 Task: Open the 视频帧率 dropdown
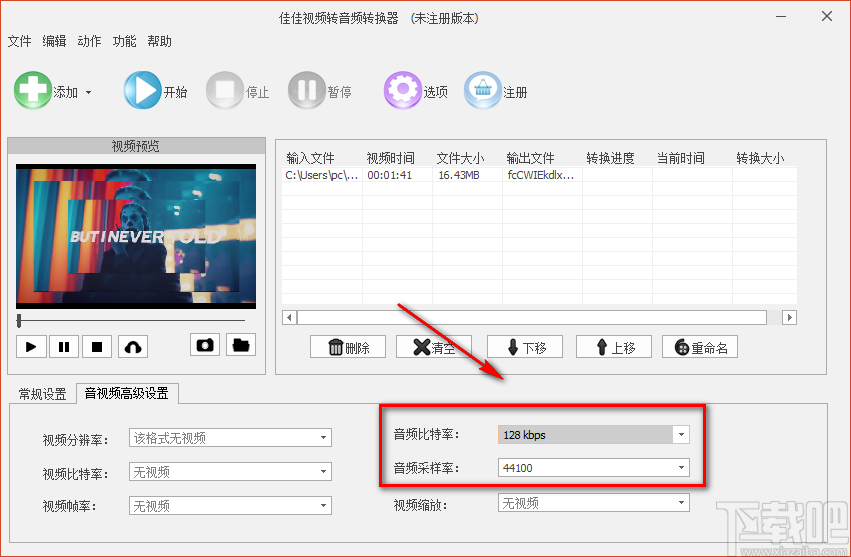coord(230,506)
